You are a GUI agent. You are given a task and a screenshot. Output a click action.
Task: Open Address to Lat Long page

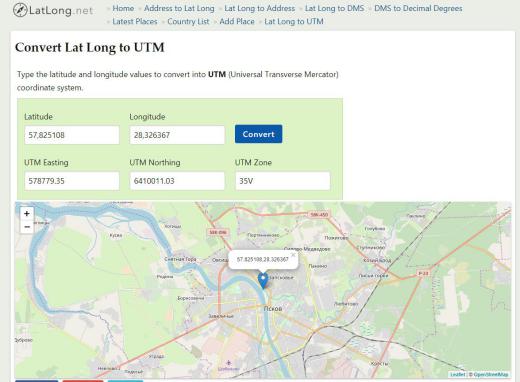click(x=179, y=8)
